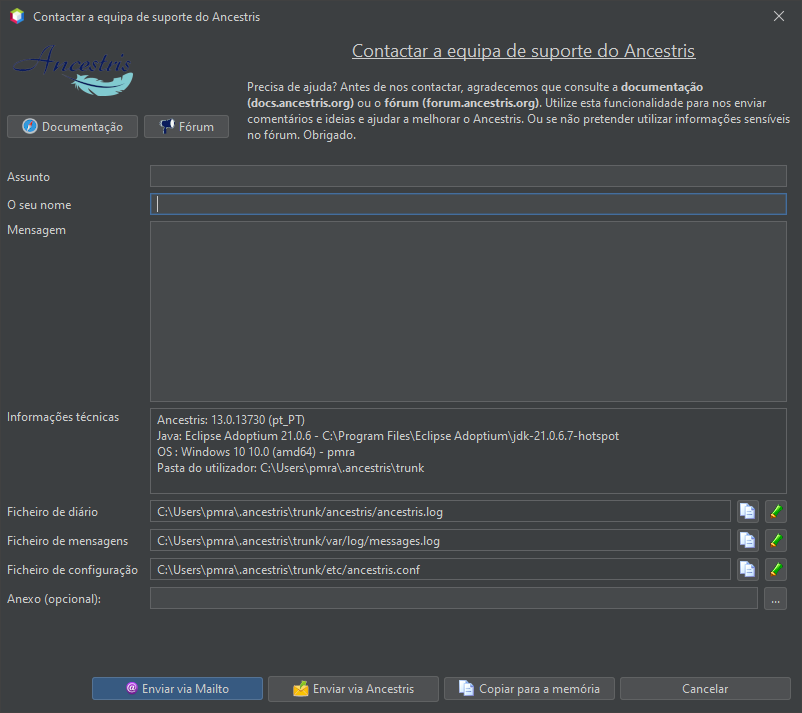Focus the Assunto input field
The height and width of the screenshot is (713, 802).
point(468,176)
